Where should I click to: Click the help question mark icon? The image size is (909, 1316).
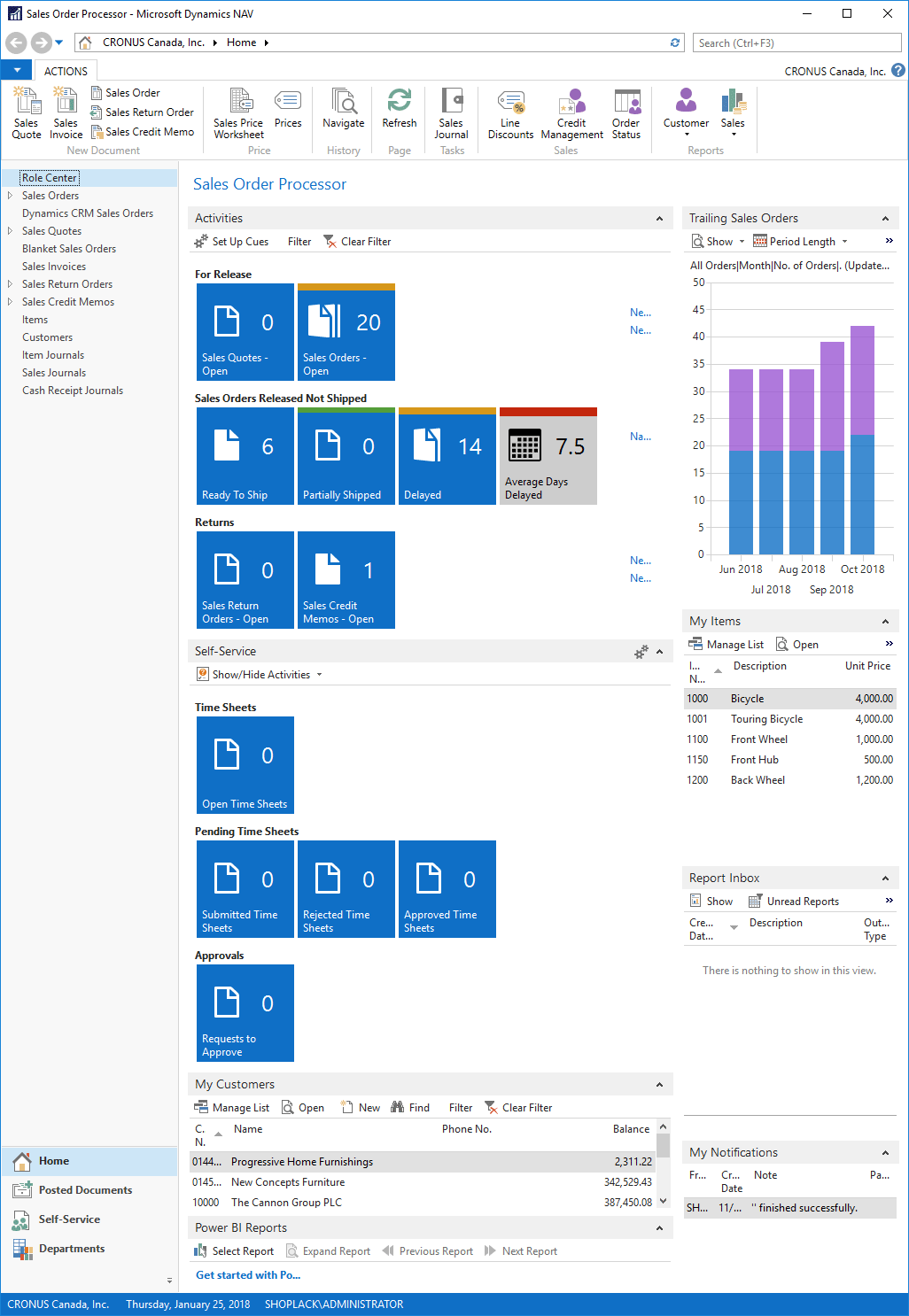click(x=897, y=71)
